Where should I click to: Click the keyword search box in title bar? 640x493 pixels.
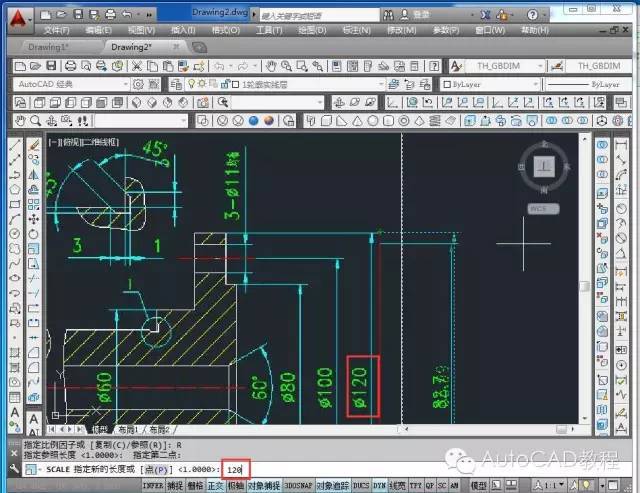pyautogui.click(x=319, y=16)
